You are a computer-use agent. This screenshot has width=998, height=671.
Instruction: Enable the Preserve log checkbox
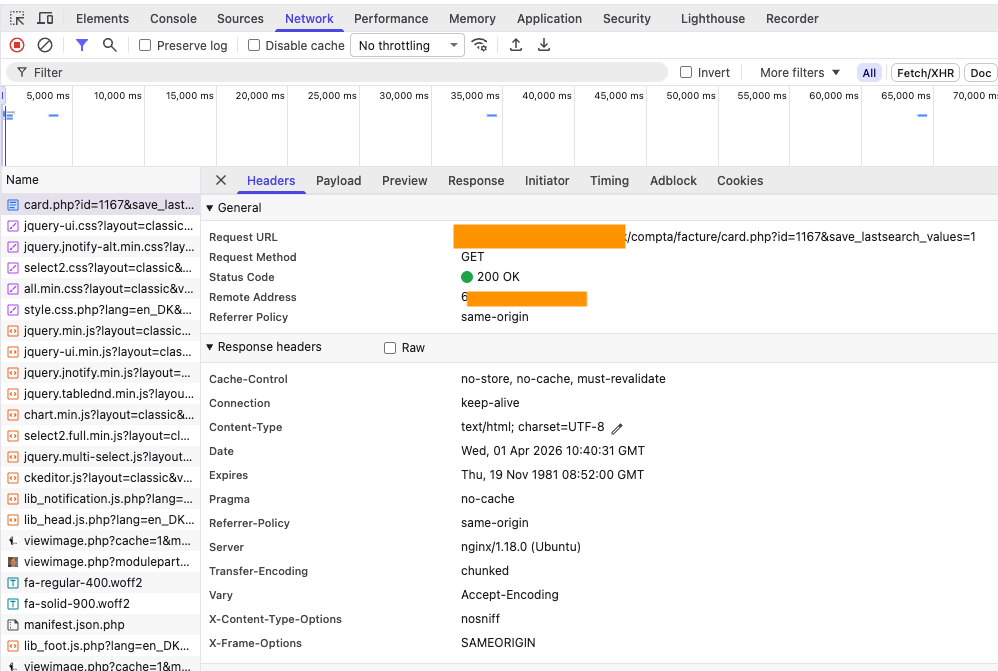click(145, 45)
